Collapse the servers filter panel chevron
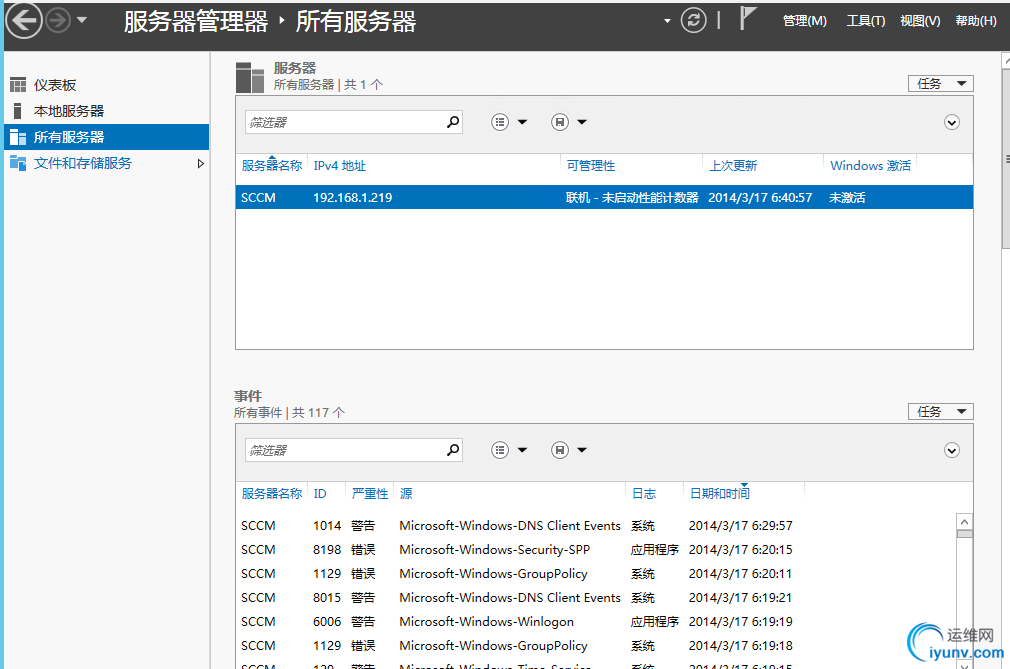The height and width of the screenshot is (669, 1010). point(952,122)
